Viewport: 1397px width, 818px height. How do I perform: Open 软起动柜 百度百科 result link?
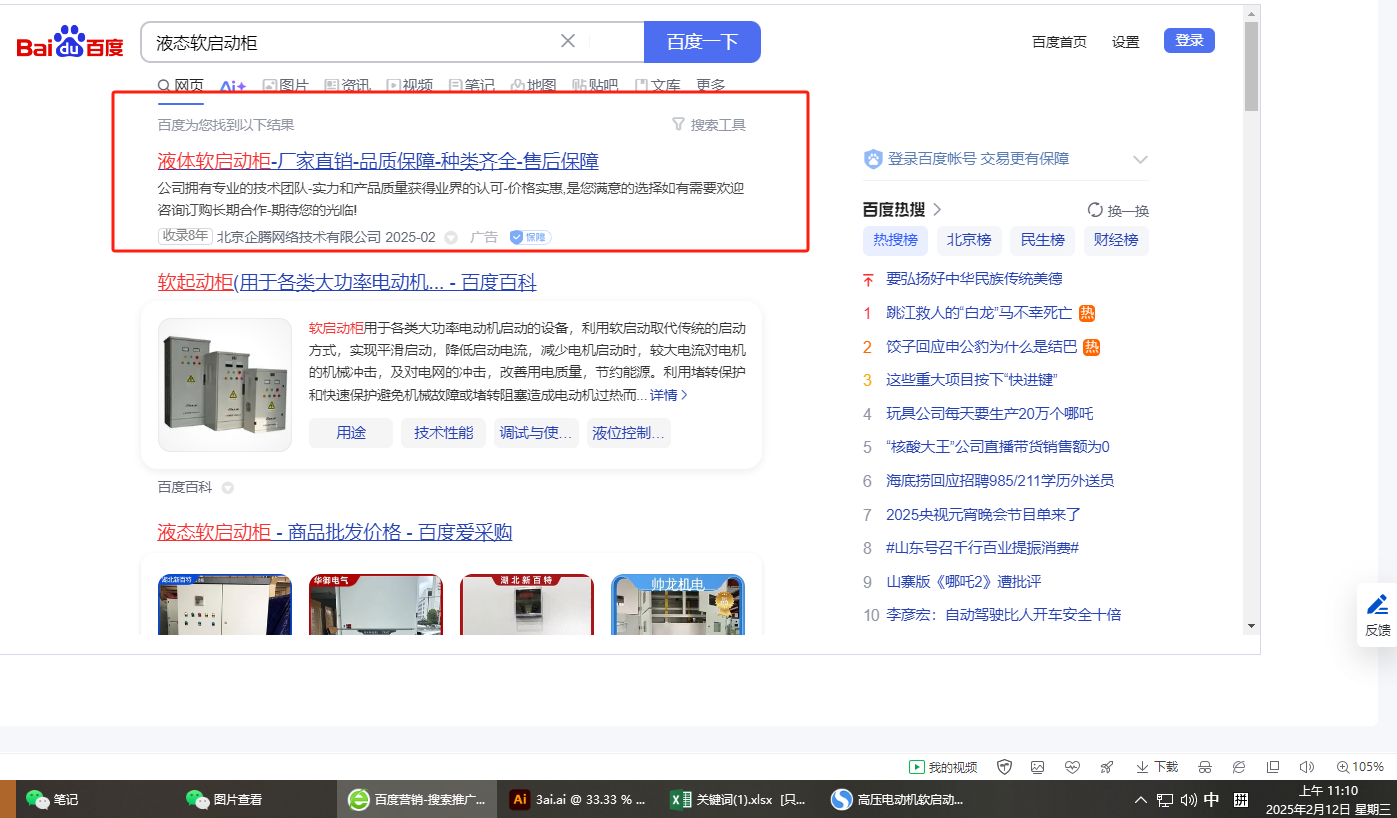click(x=346, y=282)
